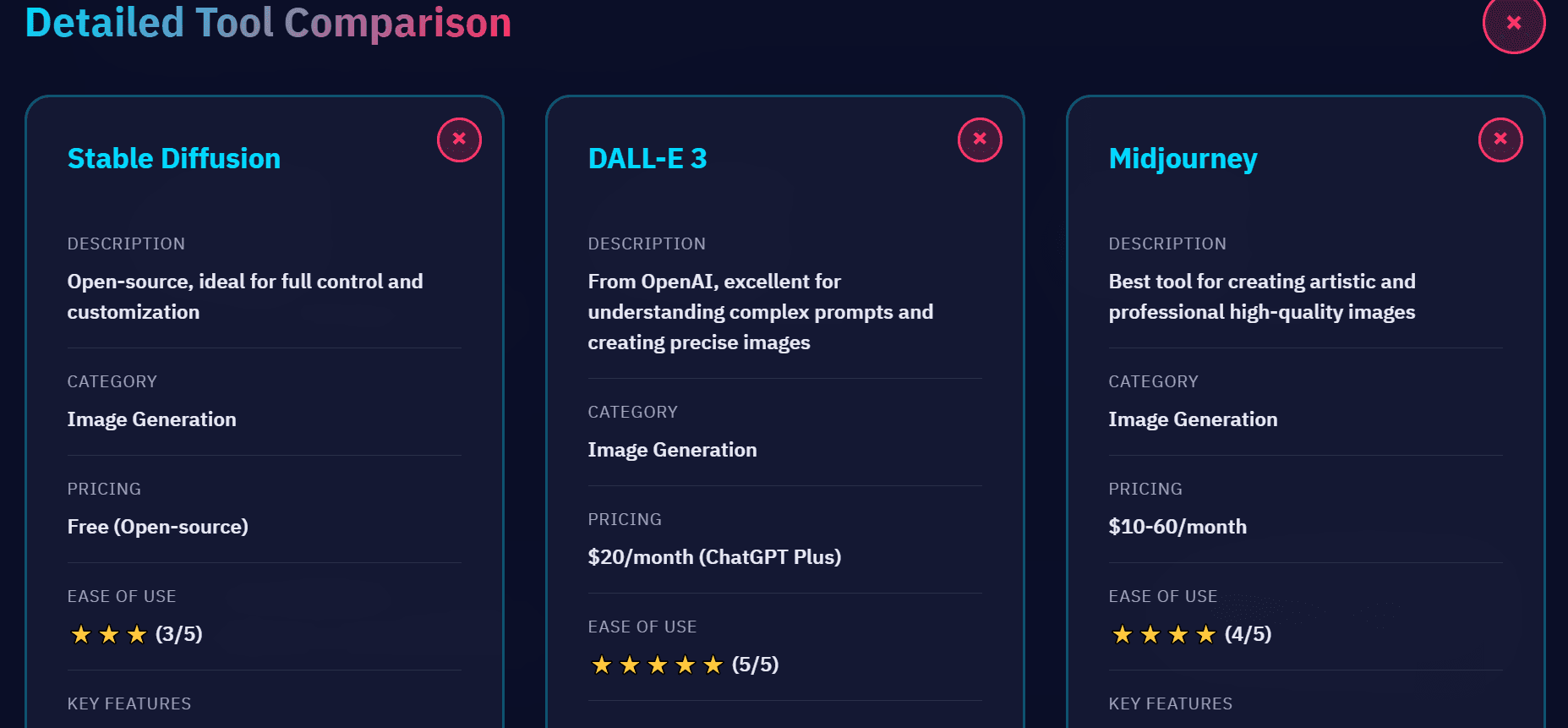The width and height of the screenshot is (1568, 728).
Task: Click Stable Diffusion's three-star ease rating
Action: (x=135, y=634)
